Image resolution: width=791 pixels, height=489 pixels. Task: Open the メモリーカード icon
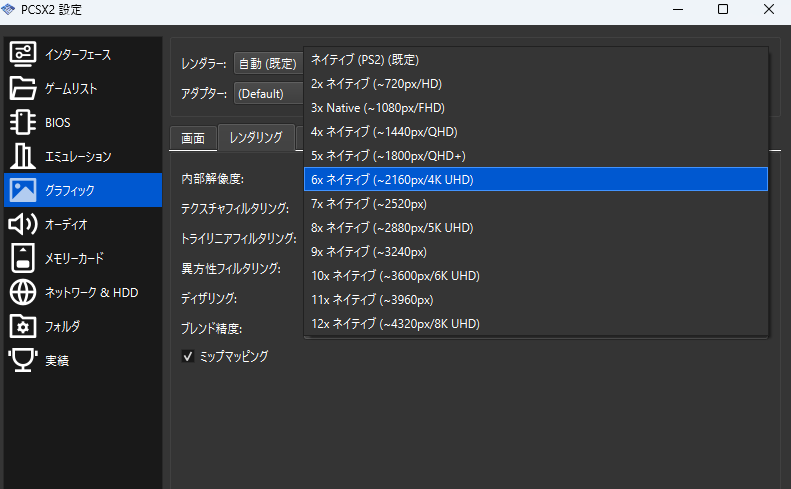[23, 258]
